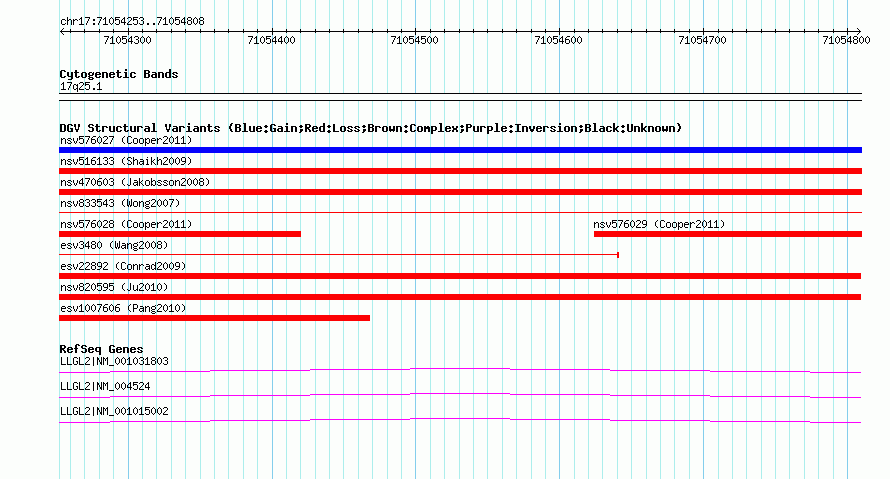Select nsv833543 (Wong2007) label
Screen dimensions: 890x479
point(120,203)
